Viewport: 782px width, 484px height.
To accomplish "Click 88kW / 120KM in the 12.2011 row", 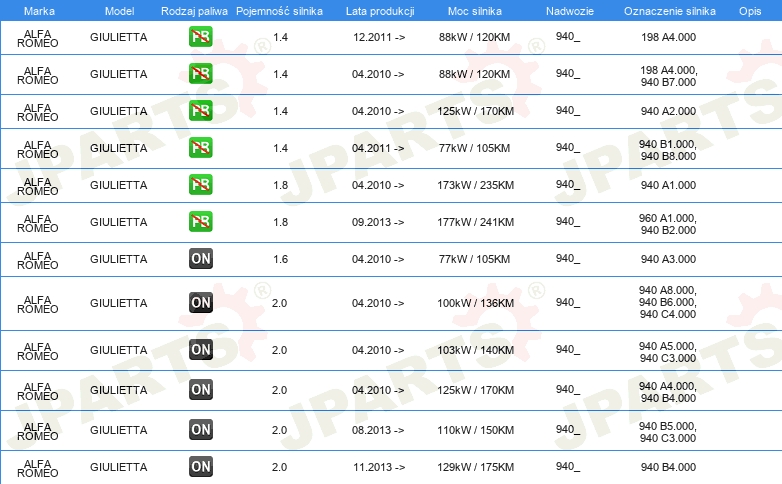I will pos(474,37).
